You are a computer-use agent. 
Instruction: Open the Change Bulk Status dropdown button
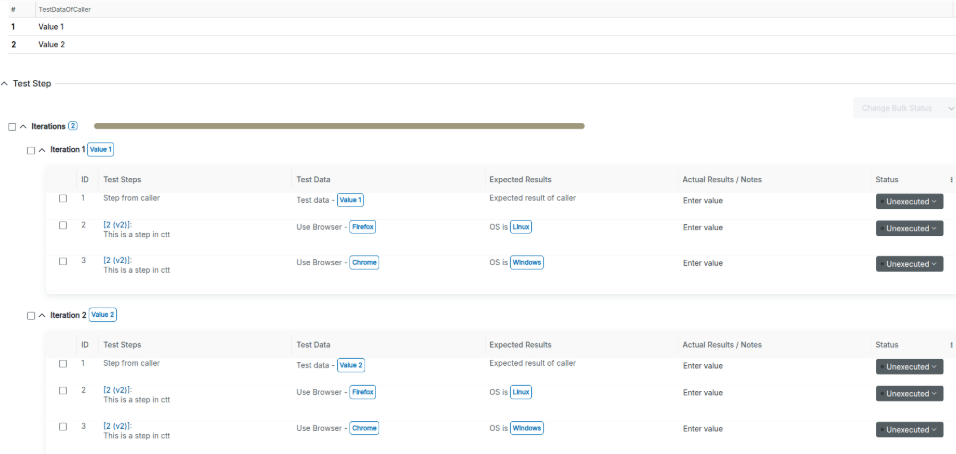point(903,108)
